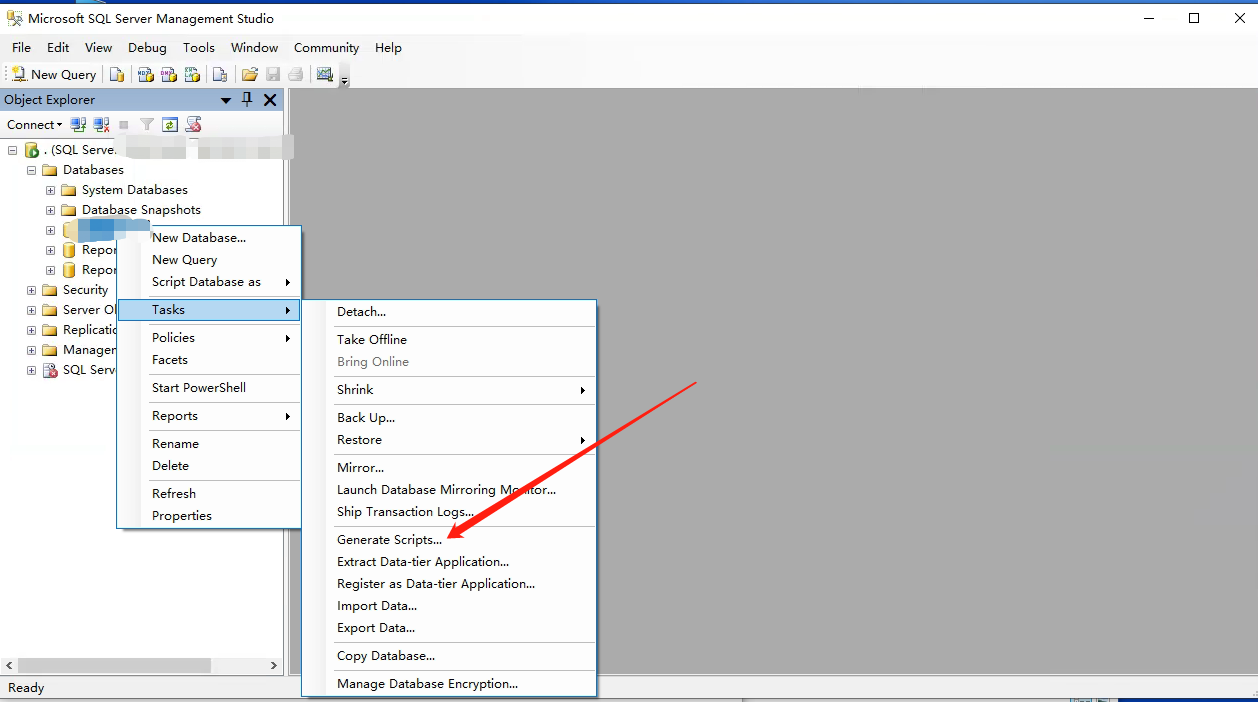Click the Disconnect server icon in Object Explorer
The width and height of the screenshot is (1258, 702).
100,124
